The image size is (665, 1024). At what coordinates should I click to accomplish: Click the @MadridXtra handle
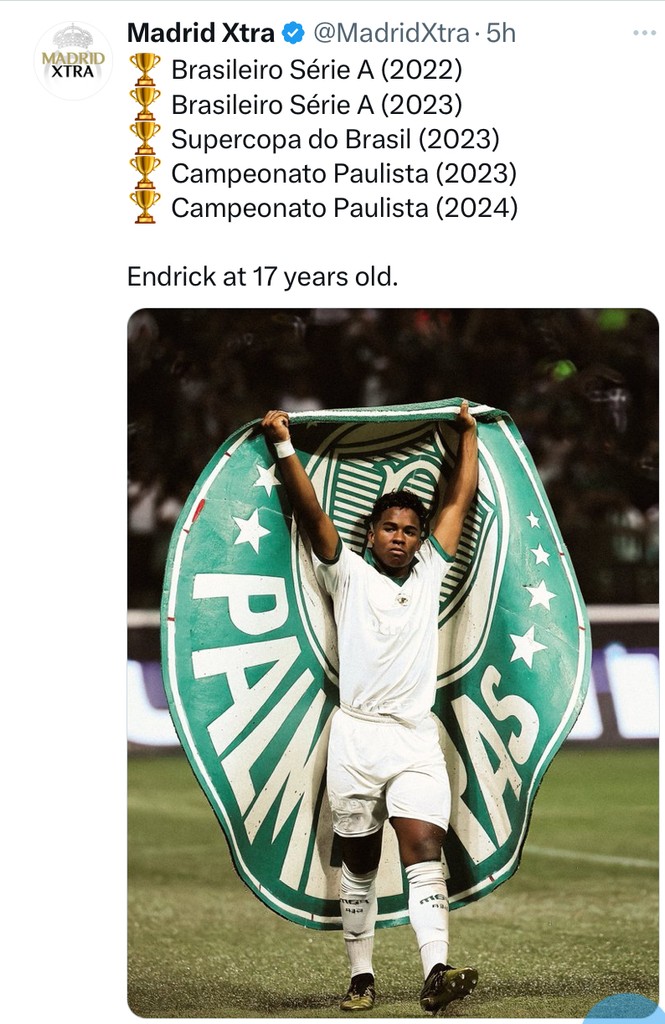390,33
